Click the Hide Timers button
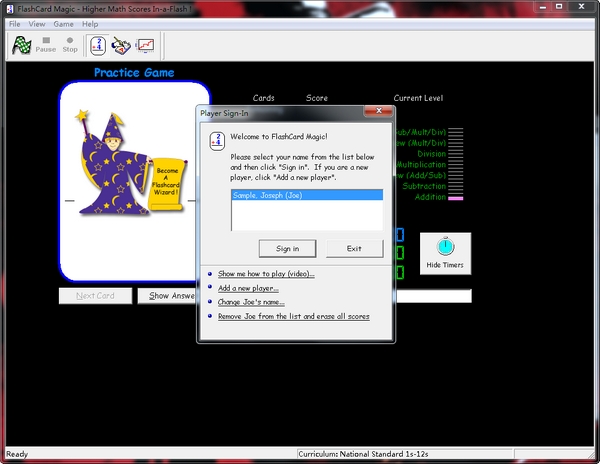 point(445,253)
